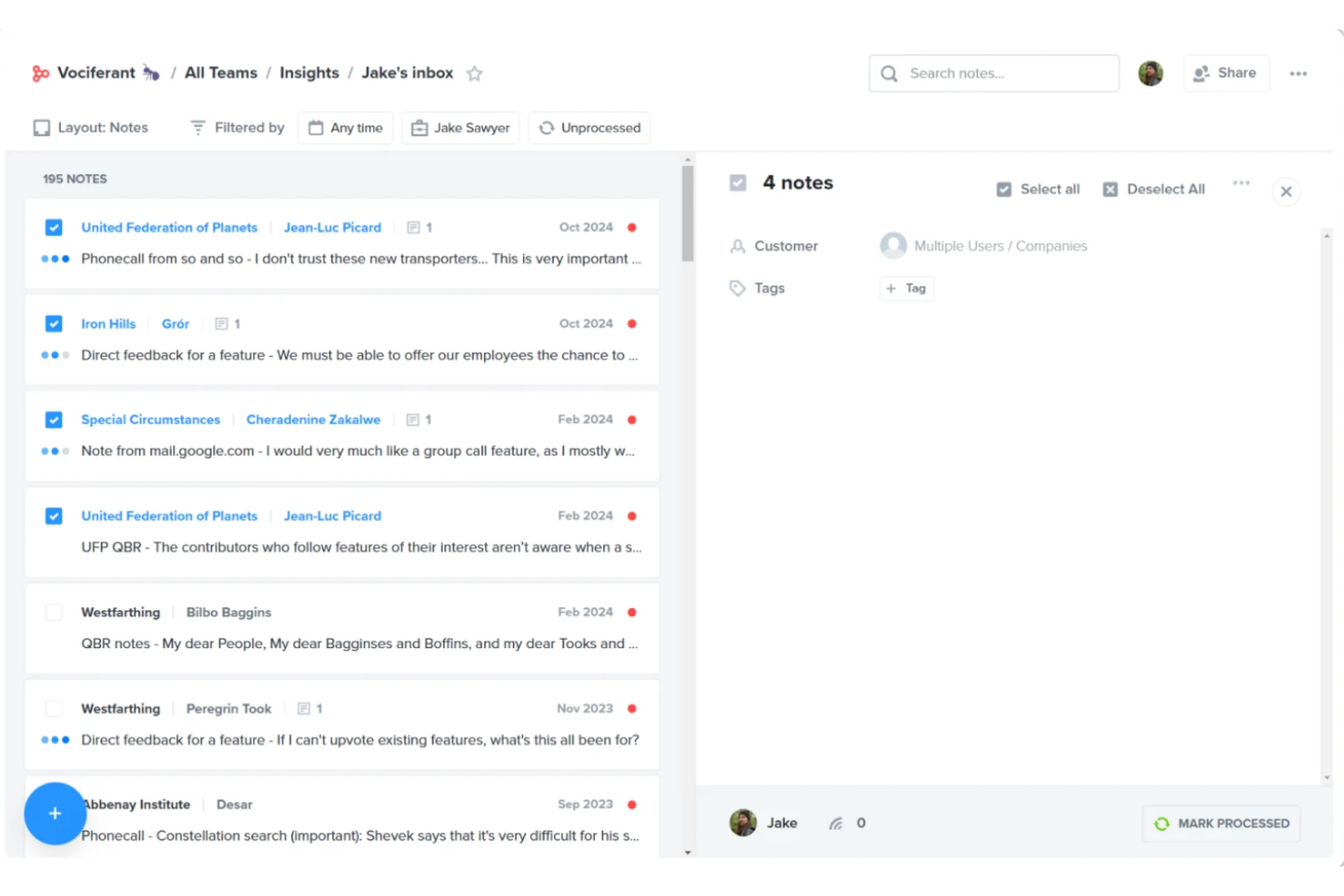Viewport: 1344px width, 896px height.
Task: Open the Unprocessed status filter
Action: point(589,128)
